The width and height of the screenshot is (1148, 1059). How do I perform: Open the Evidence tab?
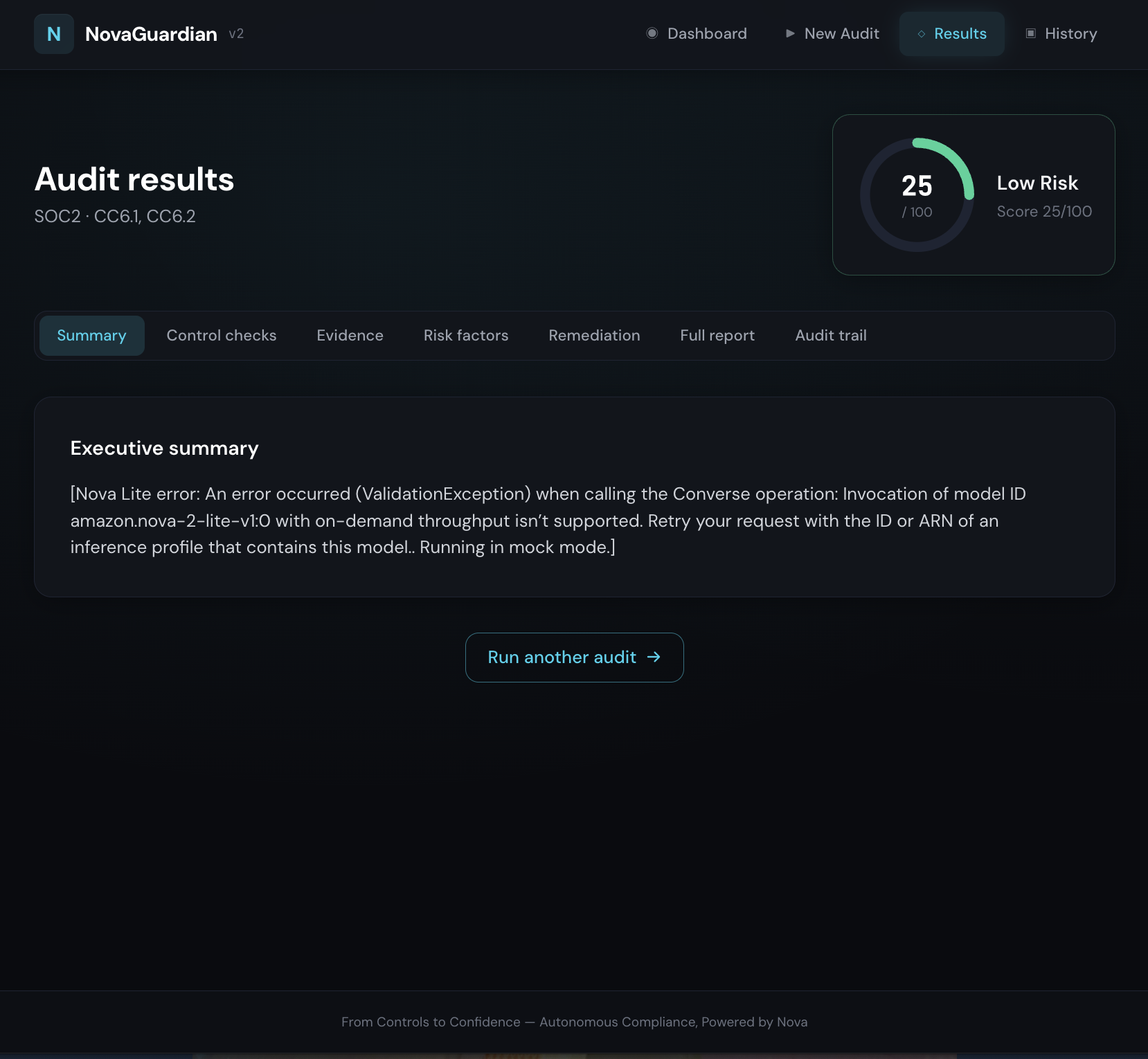coord(350,336)
